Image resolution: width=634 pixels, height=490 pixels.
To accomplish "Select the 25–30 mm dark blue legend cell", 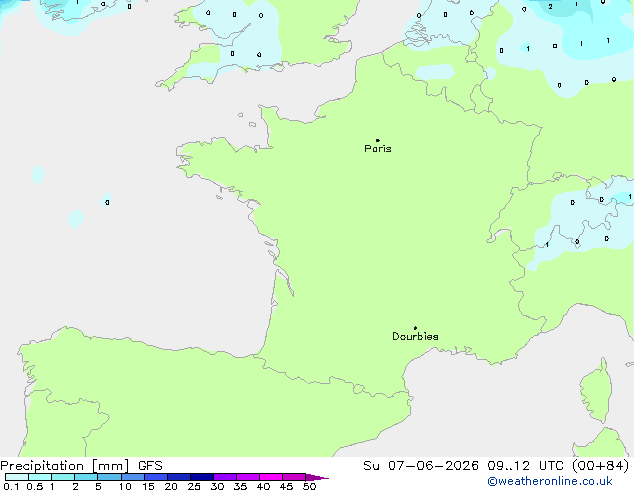I will [x=201, y=477].
